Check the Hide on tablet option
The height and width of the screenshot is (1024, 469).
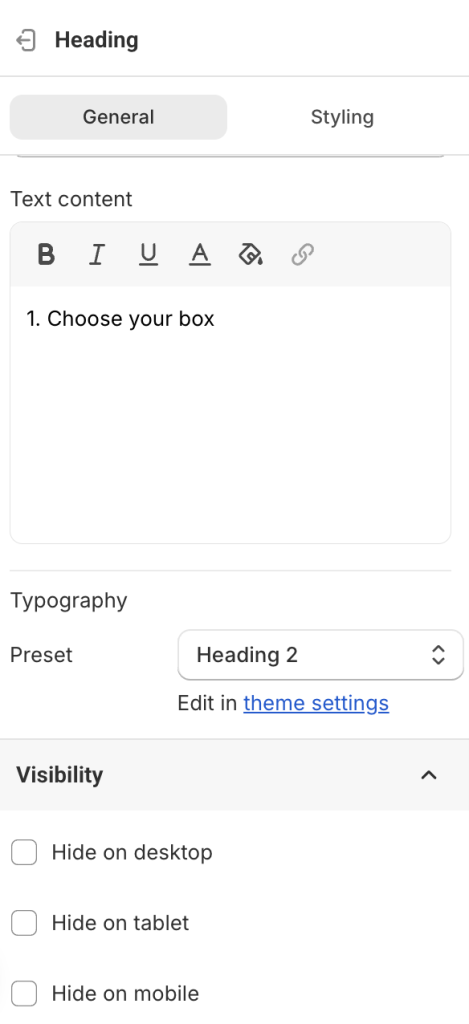coord(24,923)
